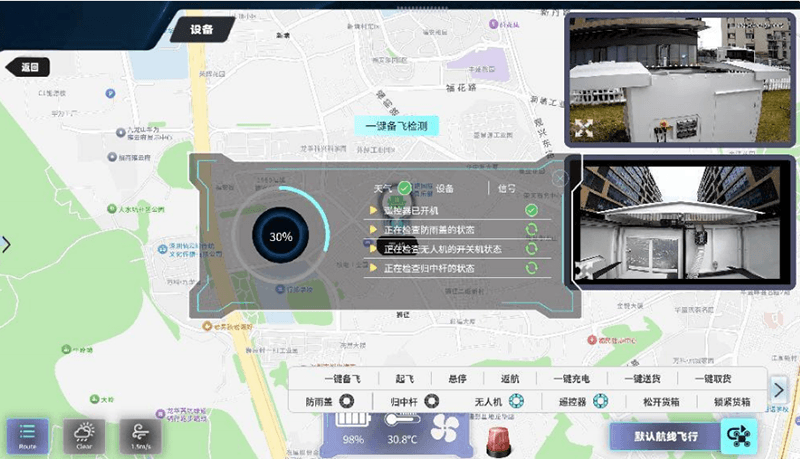
Task: Toggle the 无人机 power switch
Action: pyautogui.click(x=516, y=401)
